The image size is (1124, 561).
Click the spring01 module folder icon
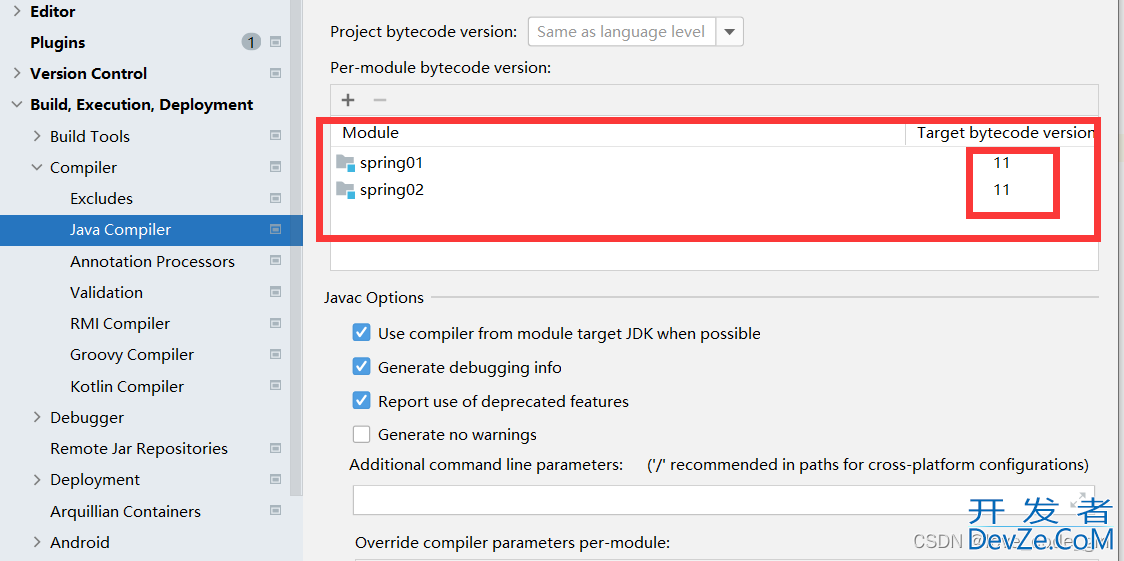346,163
